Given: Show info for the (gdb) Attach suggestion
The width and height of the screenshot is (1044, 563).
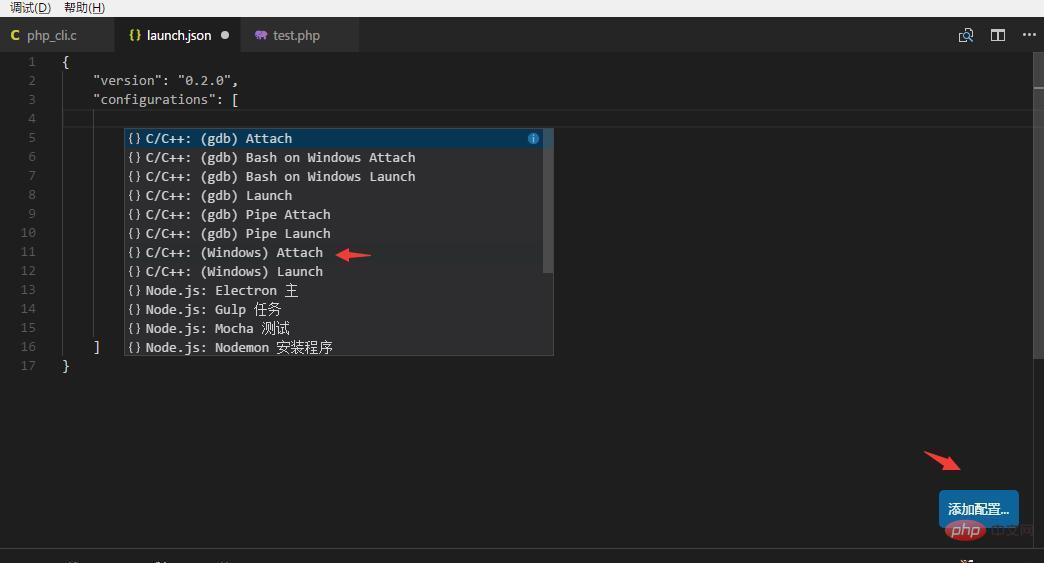Looking at the screenshot, I should click(533, 138).
